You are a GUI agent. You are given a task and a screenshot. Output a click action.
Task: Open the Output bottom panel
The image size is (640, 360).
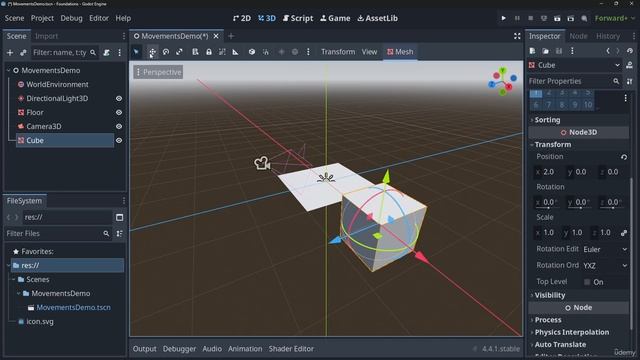144,349
